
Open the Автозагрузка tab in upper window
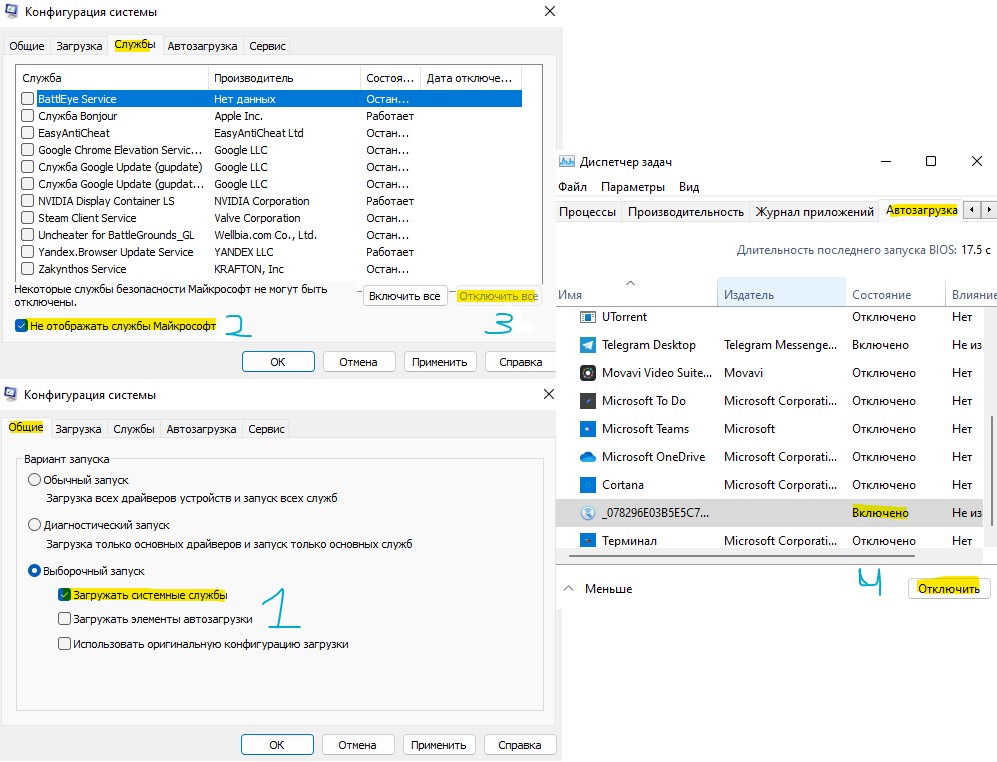coord(202,46)
